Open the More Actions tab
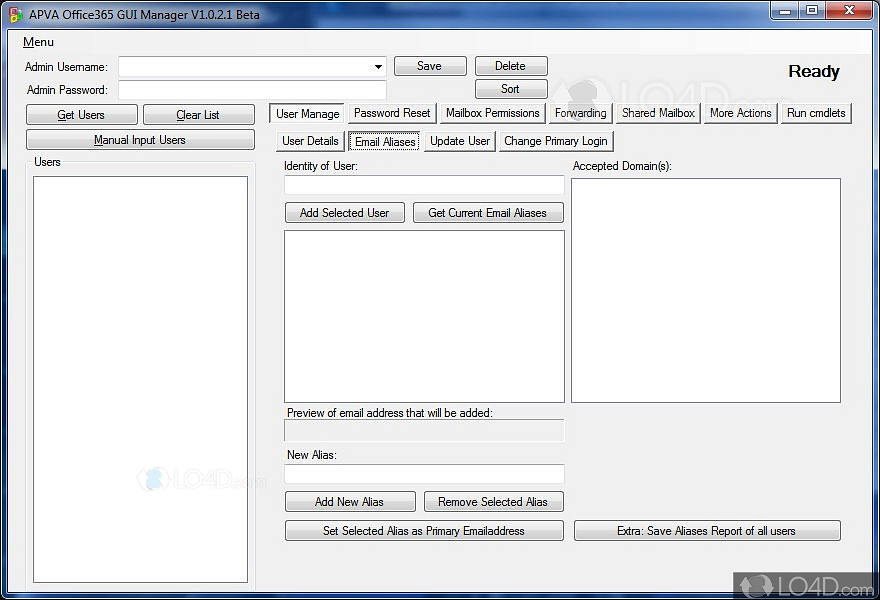Image resolution: width=880 pixels, height=600 pixels. pyautogui.click(x=740, y=113)
